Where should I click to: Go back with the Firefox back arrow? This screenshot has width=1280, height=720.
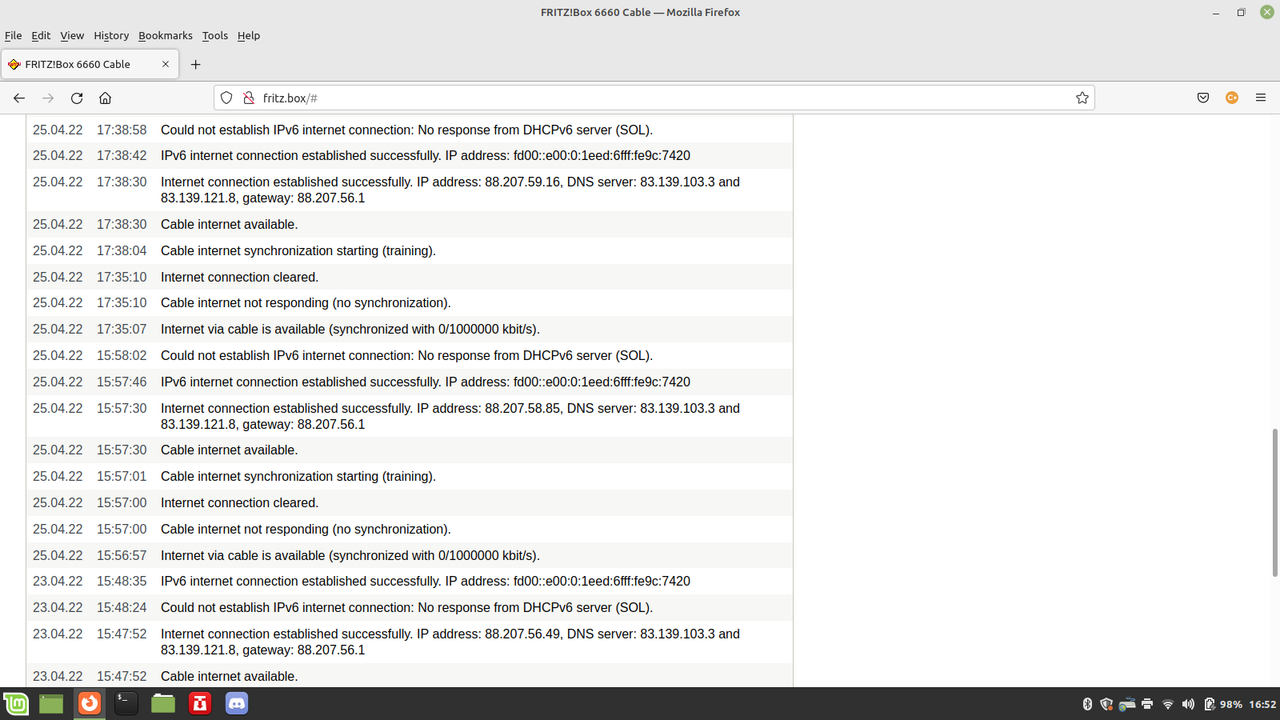19,98
